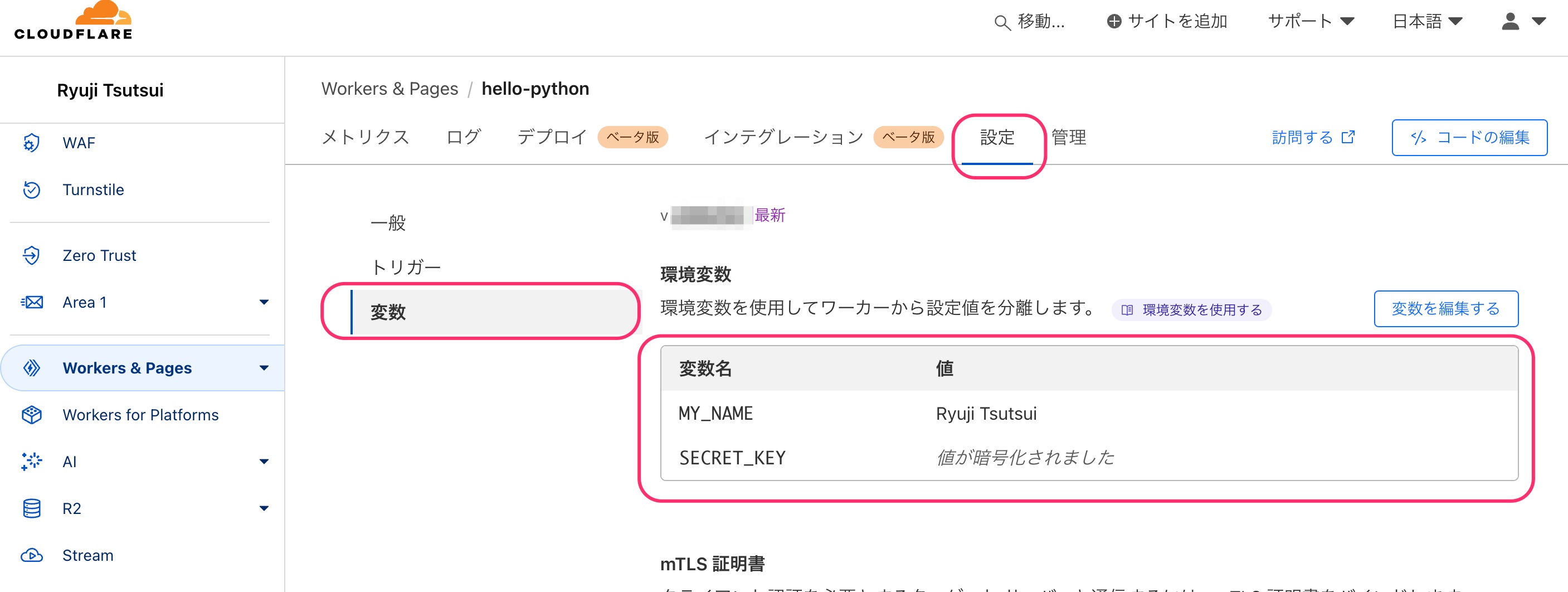The height and width of the screenshot is (592, 1568).
Task: Switch to the ログ tab
Action: click(463, 137)
